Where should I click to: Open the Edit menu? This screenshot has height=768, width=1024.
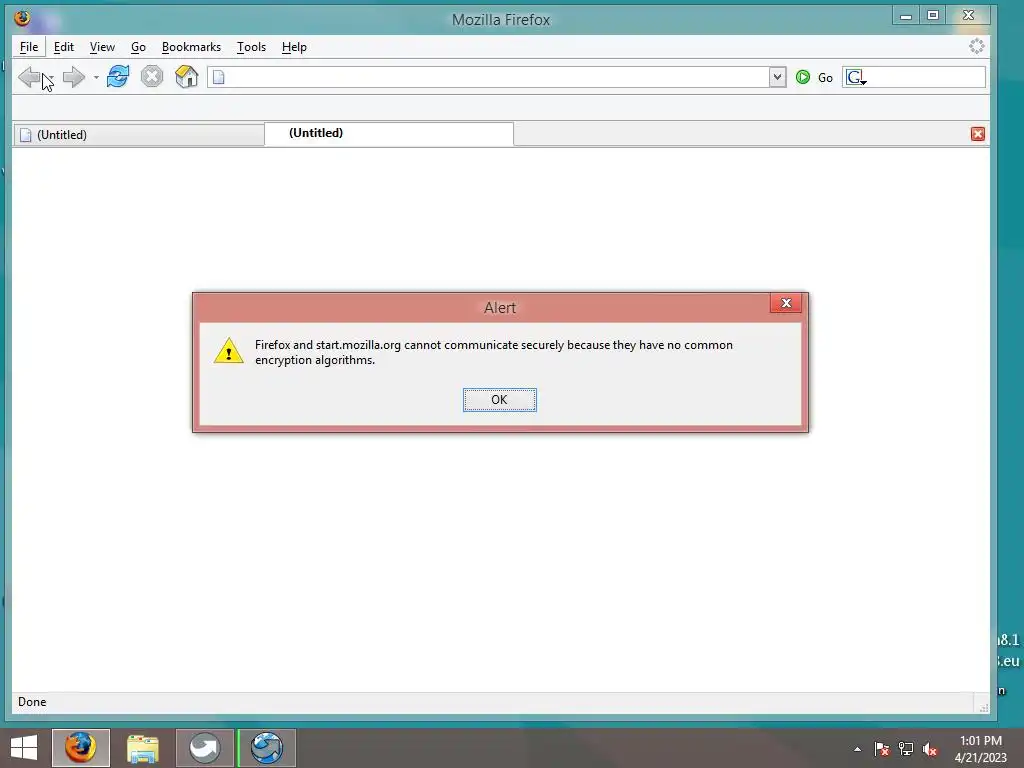[x=63, y=47]
